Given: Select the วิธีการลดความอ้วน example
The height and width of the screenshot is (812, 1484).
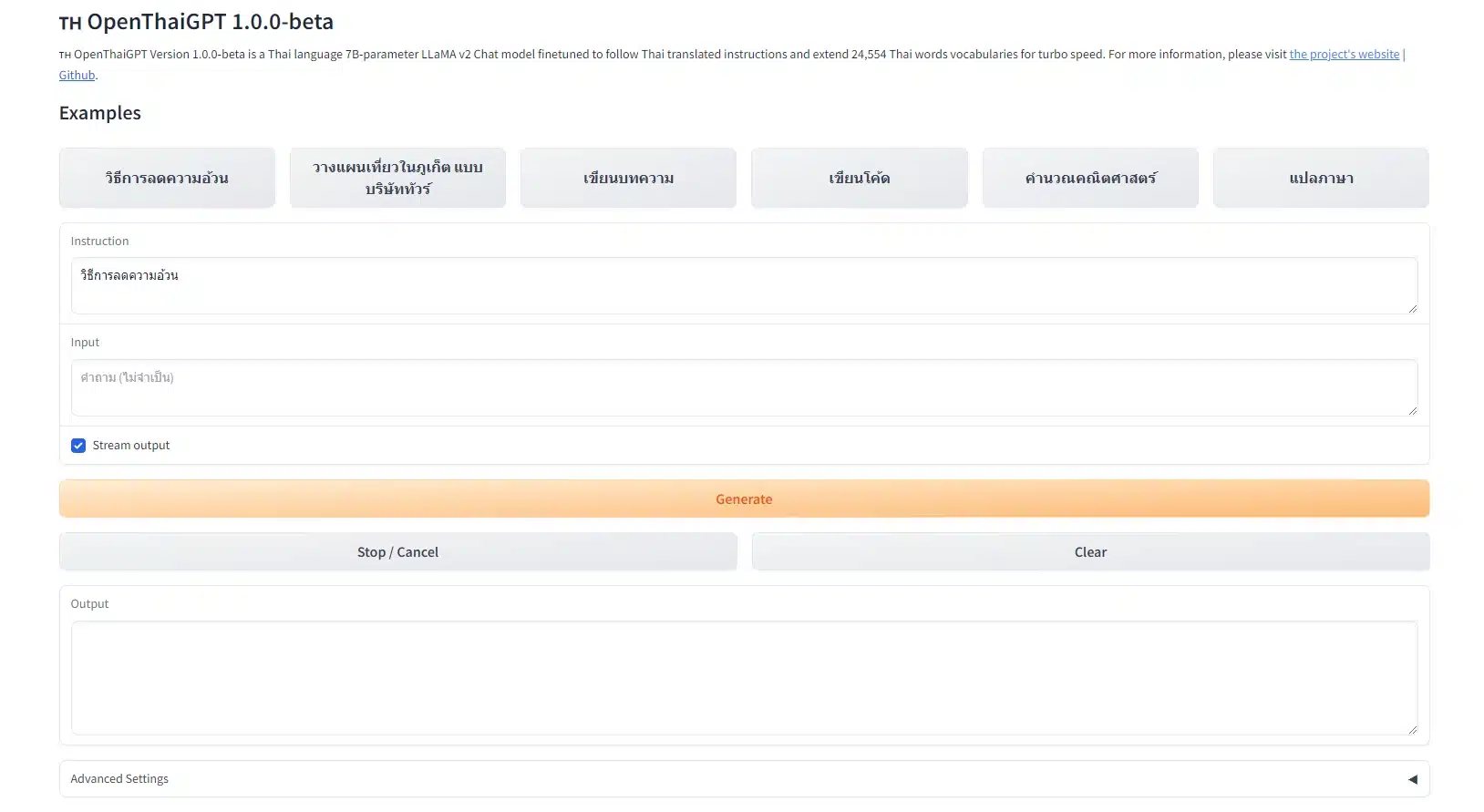Looking at the screenshot, I should (x=167, y=178).
